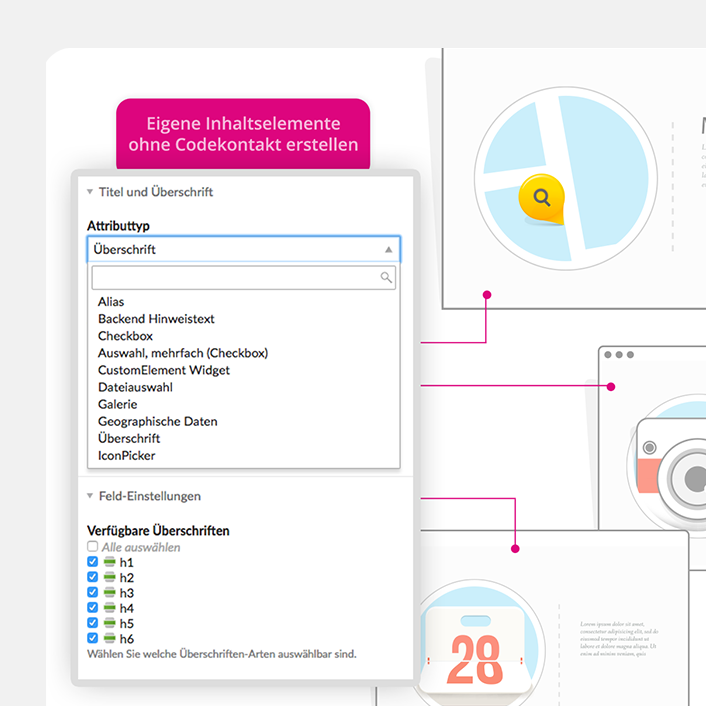Close the Attributtyp dropdown via arrow

389,249
